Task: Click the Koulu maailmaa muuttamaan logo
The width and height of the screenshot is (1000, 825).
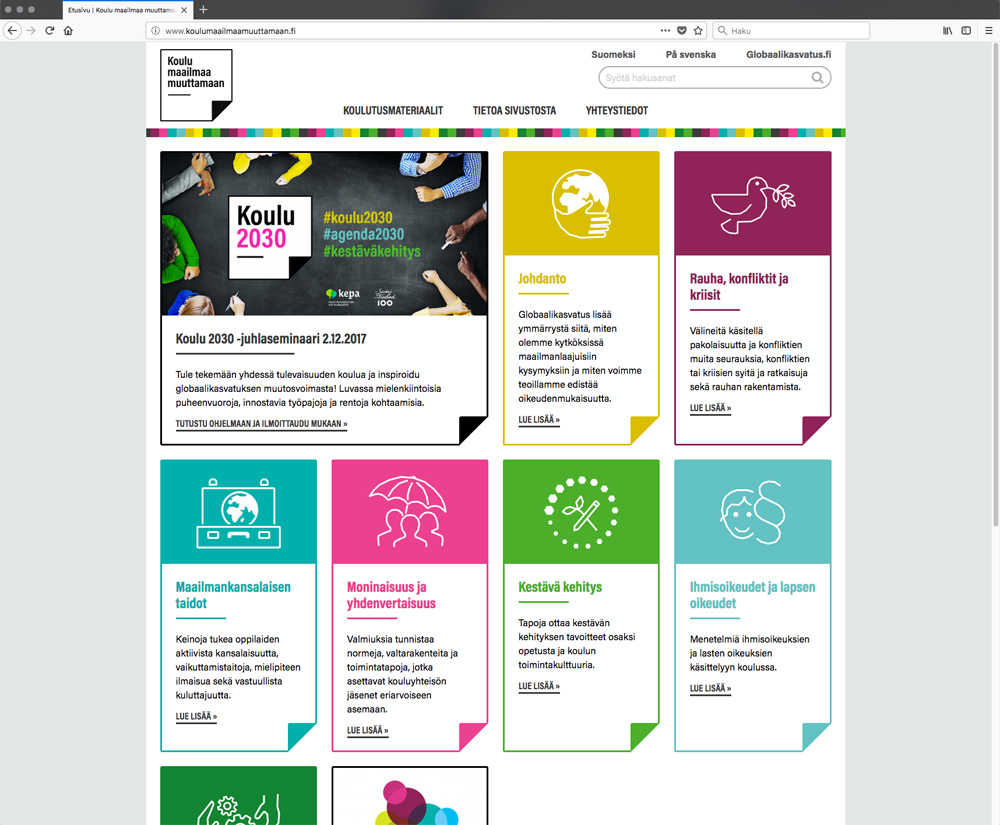Action: (196, 85)
